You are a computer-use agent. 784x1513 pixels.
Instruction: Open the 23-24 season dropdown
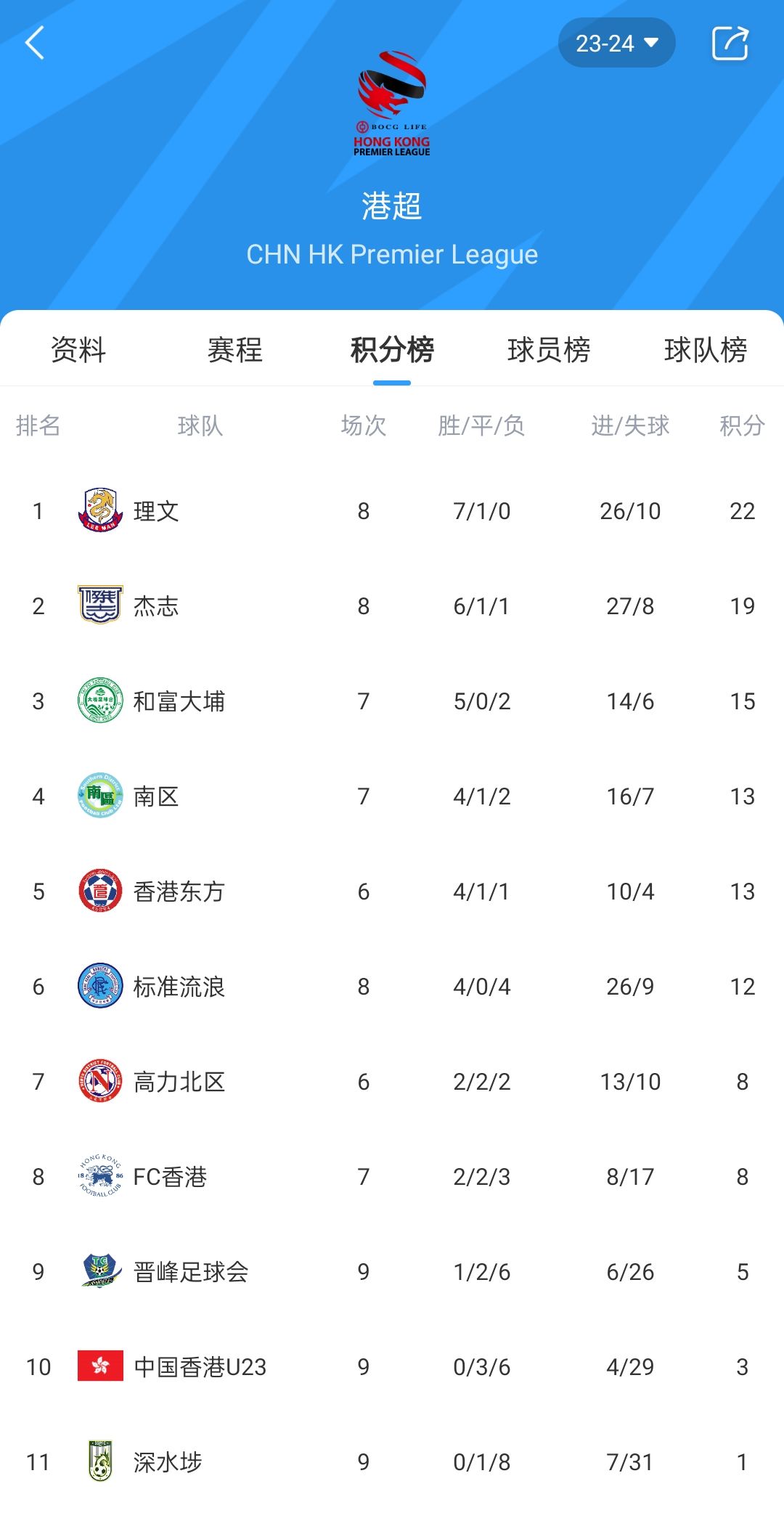pyautogui.click(x=616, y=44)
